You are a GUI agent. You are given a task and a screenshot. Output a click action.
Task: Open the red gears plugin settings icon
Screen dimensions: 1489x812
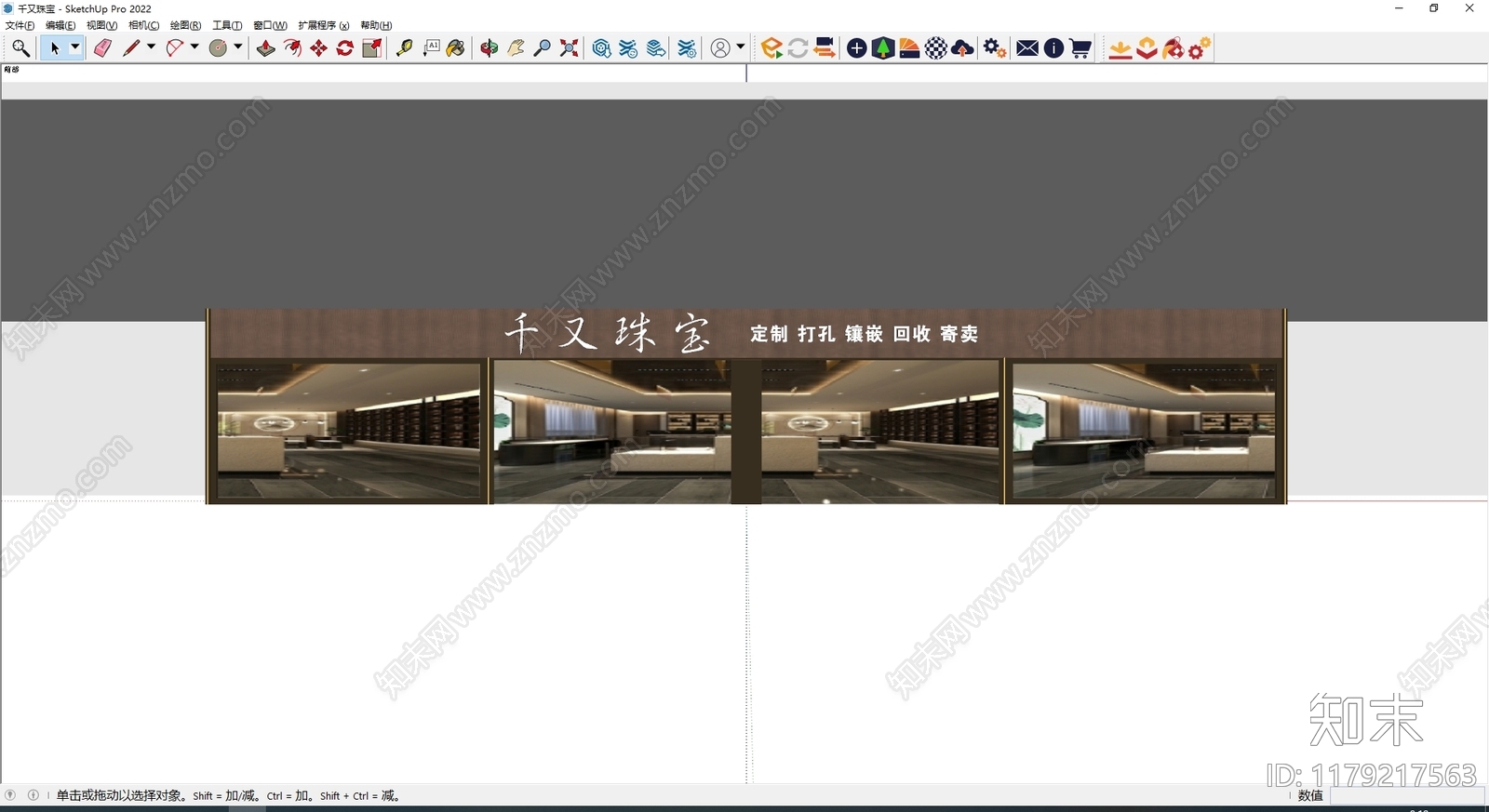click(x=1200, y=48)
